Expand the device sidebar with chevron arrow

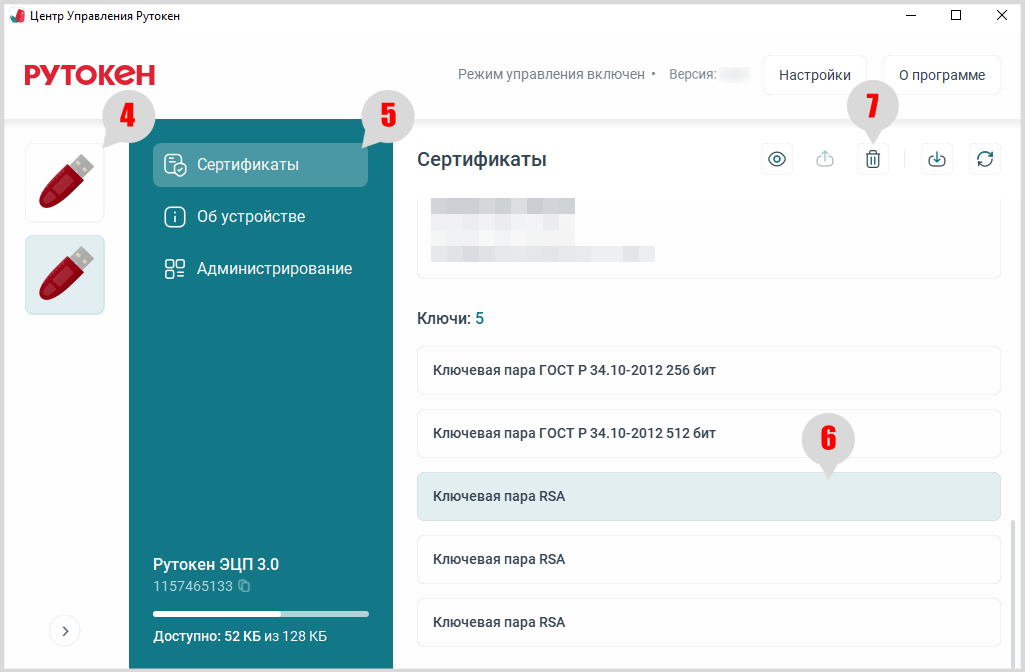click(x=65, y=630)
